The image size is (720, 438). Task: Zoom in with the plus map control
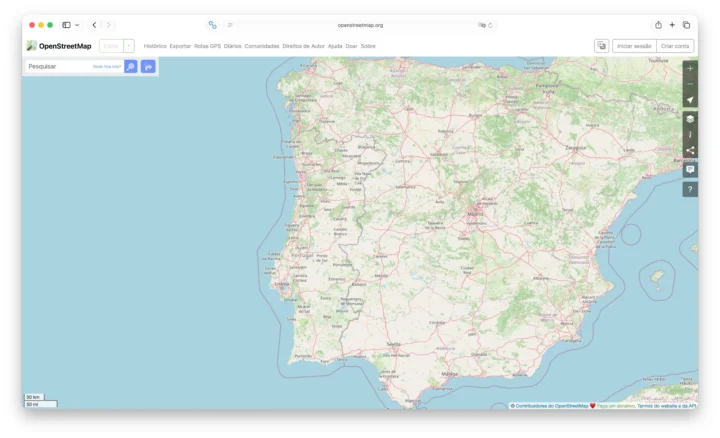click(690, 68)
